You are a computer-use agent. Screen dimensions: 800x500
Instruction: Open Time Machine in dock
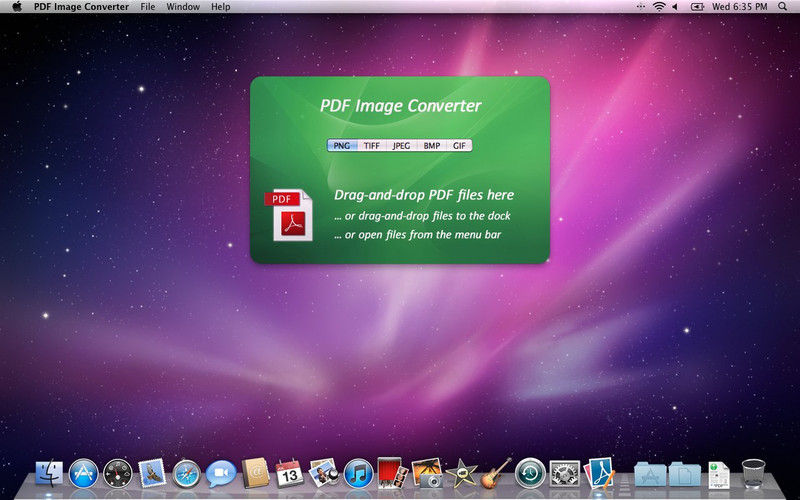tap(530, 473)
